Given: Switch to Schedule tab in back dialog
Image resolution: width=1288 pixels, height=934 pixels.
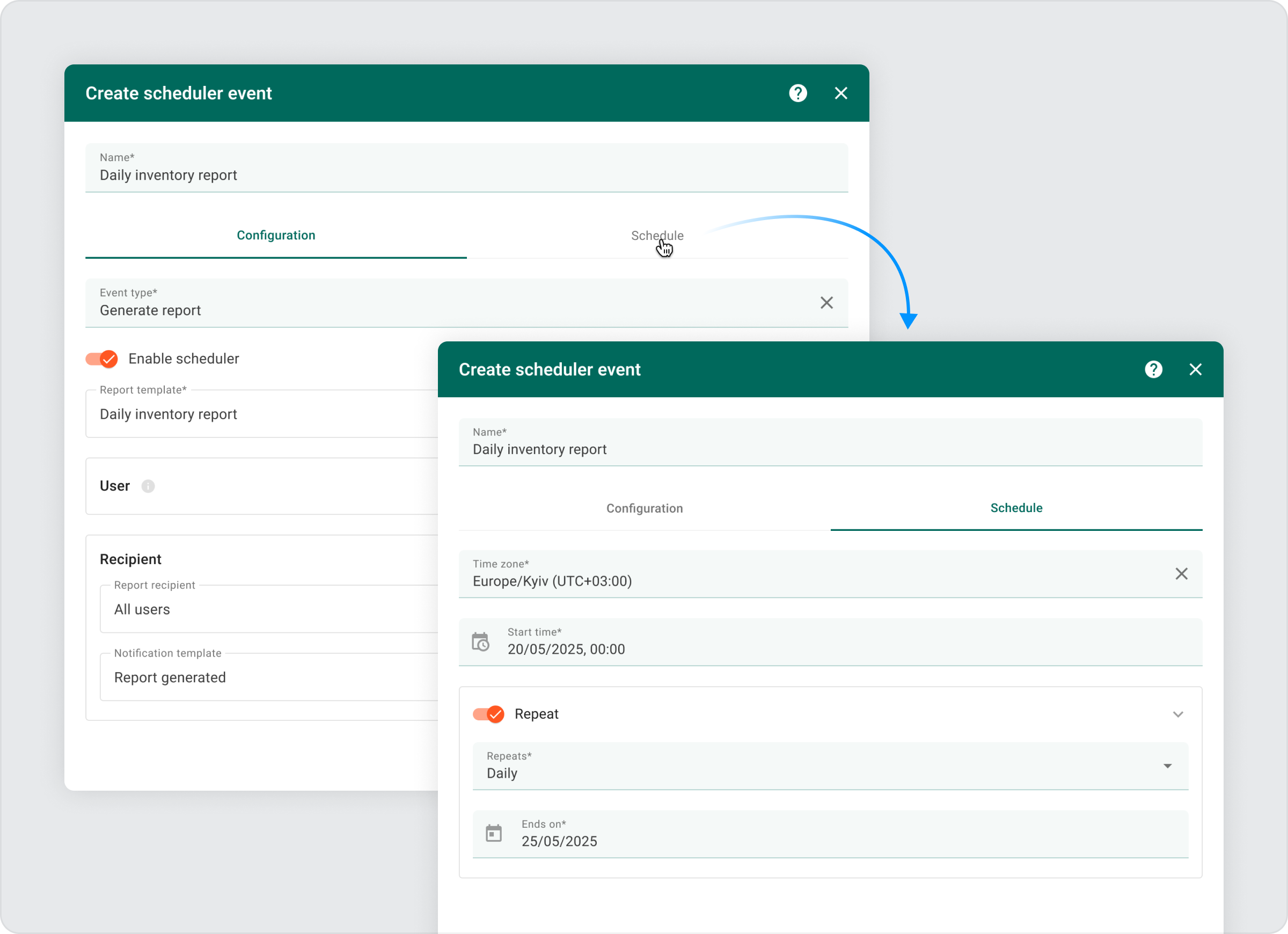Looking at the screenshot, I should coord(657,236).
